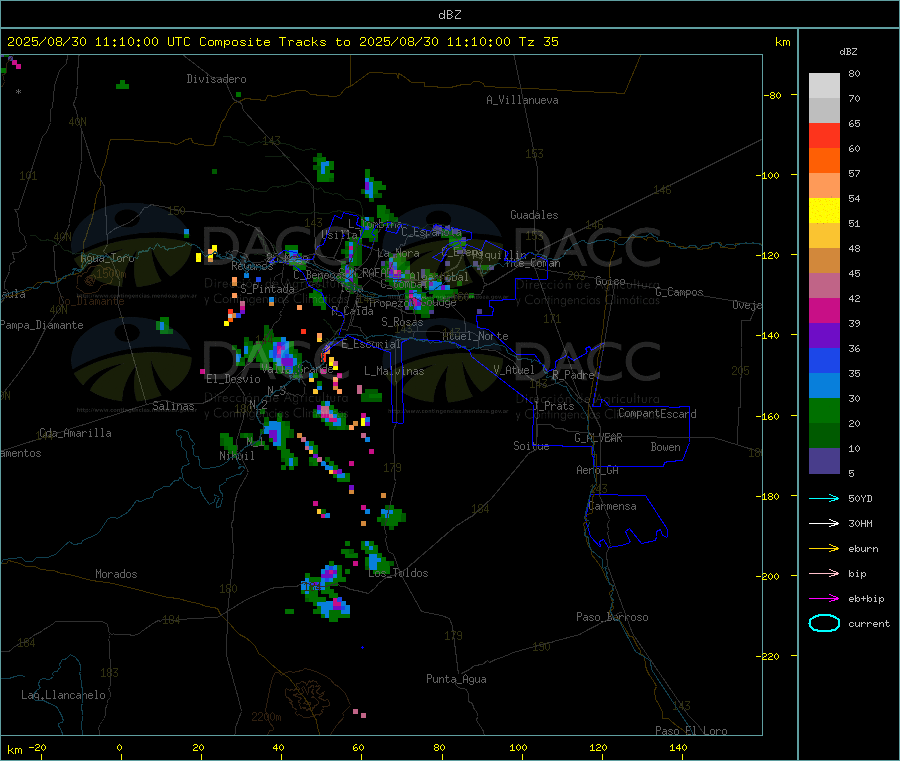Click the radar echo just left of Los_Toldos label
Viewport: 900px width, 761px height.
tap(375, 557)
